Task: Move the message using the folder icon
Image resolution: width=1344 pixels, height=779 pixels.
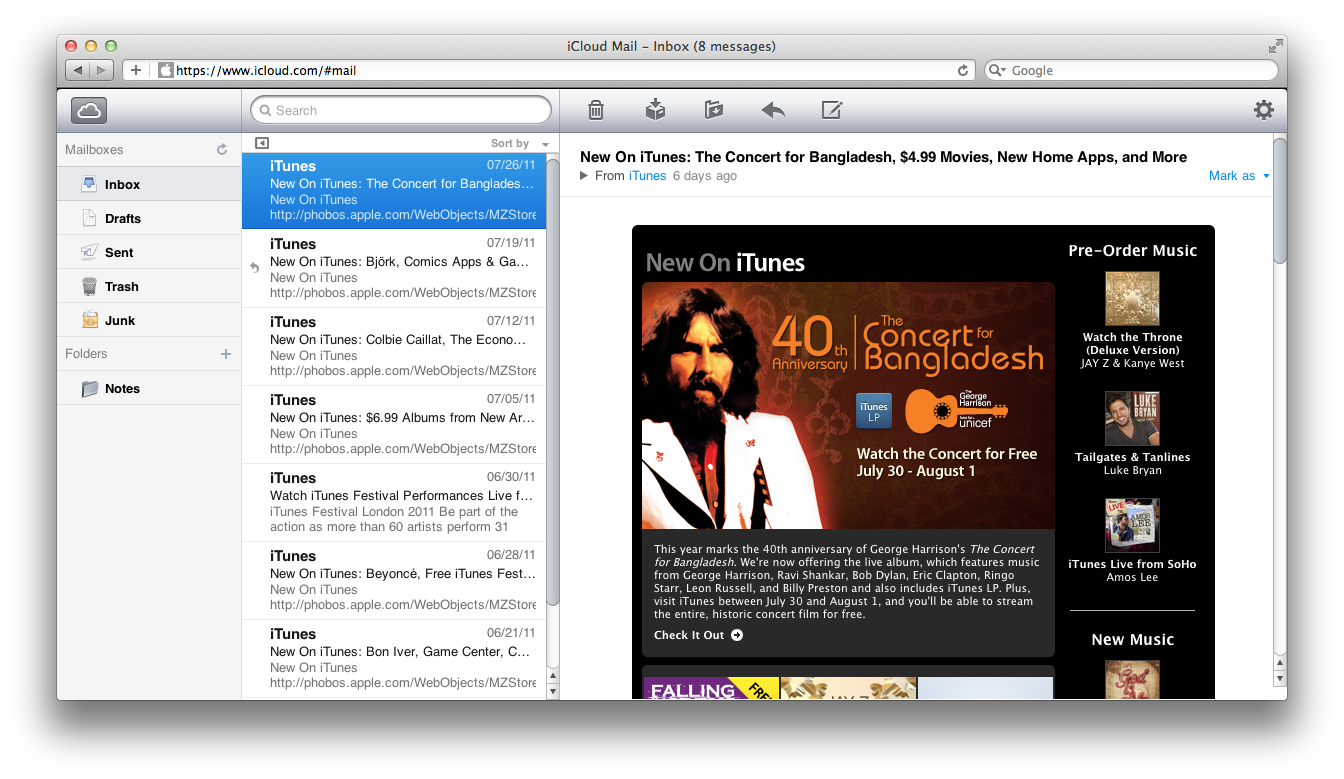Action: tap(713, 109)
